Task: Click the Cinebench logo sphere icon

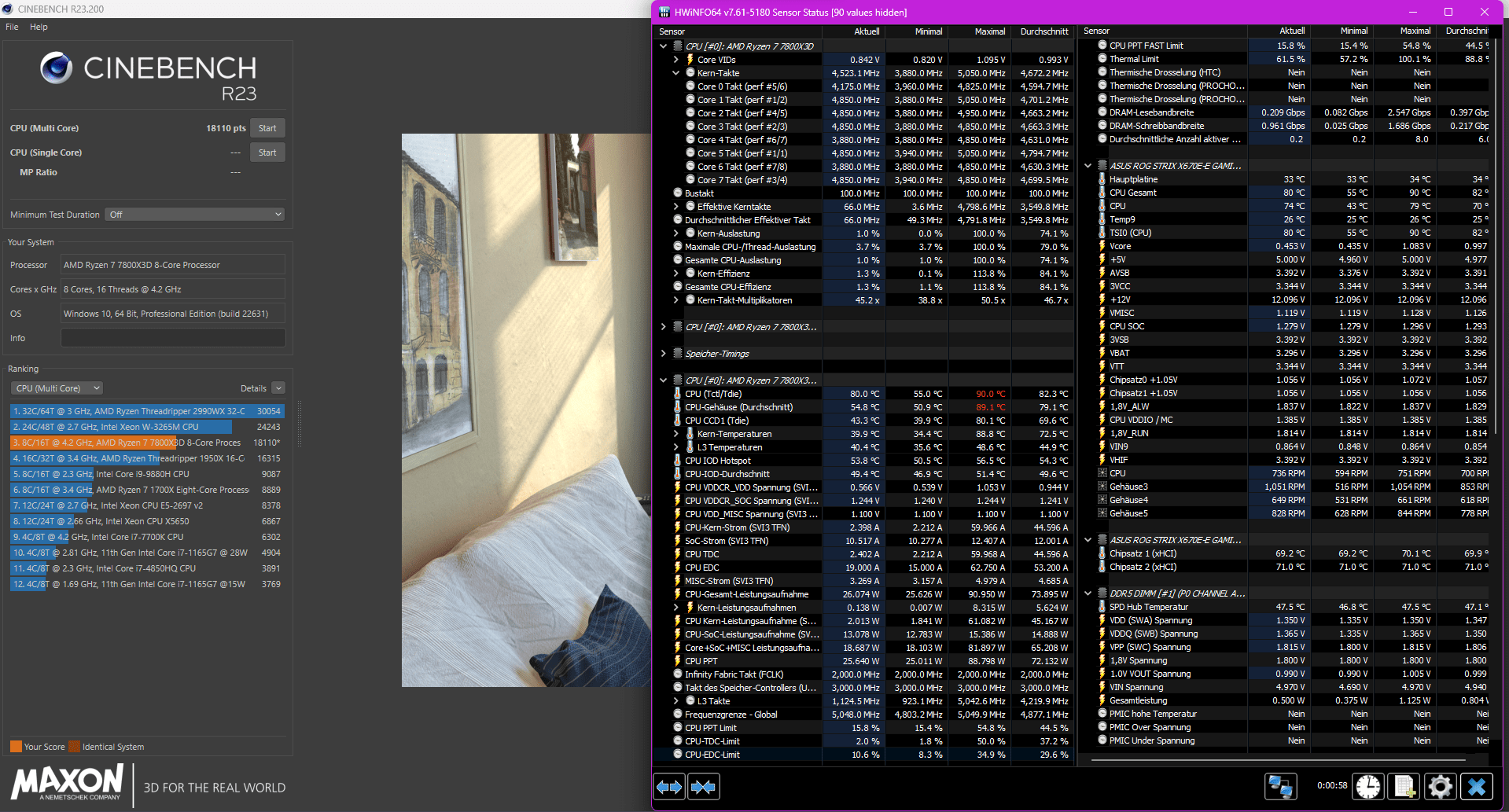Action: pyautogui.click(x=57, y=68)
